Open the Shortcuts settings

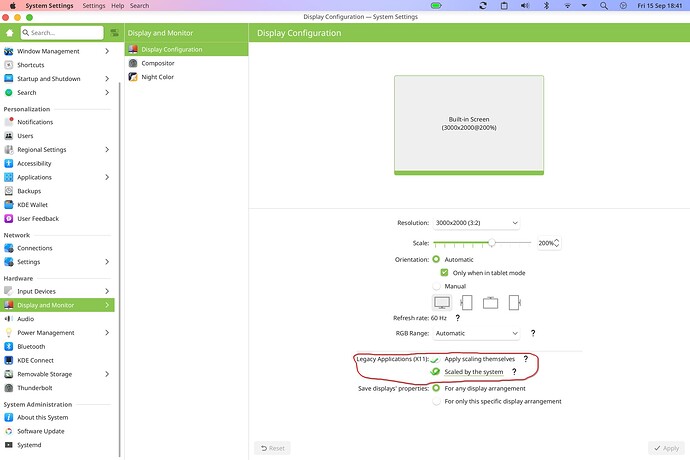(57, 65)
